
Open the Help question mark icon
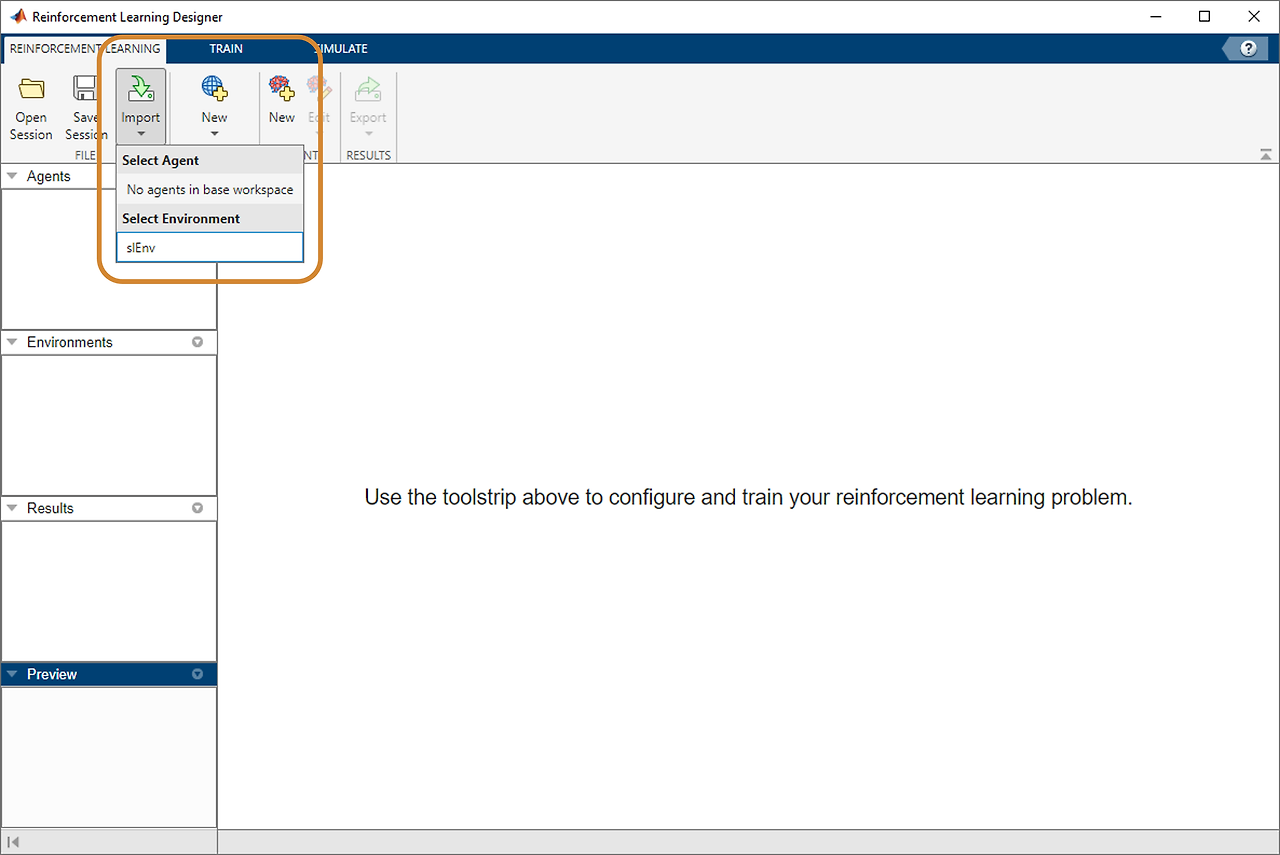coord(1248,49)
